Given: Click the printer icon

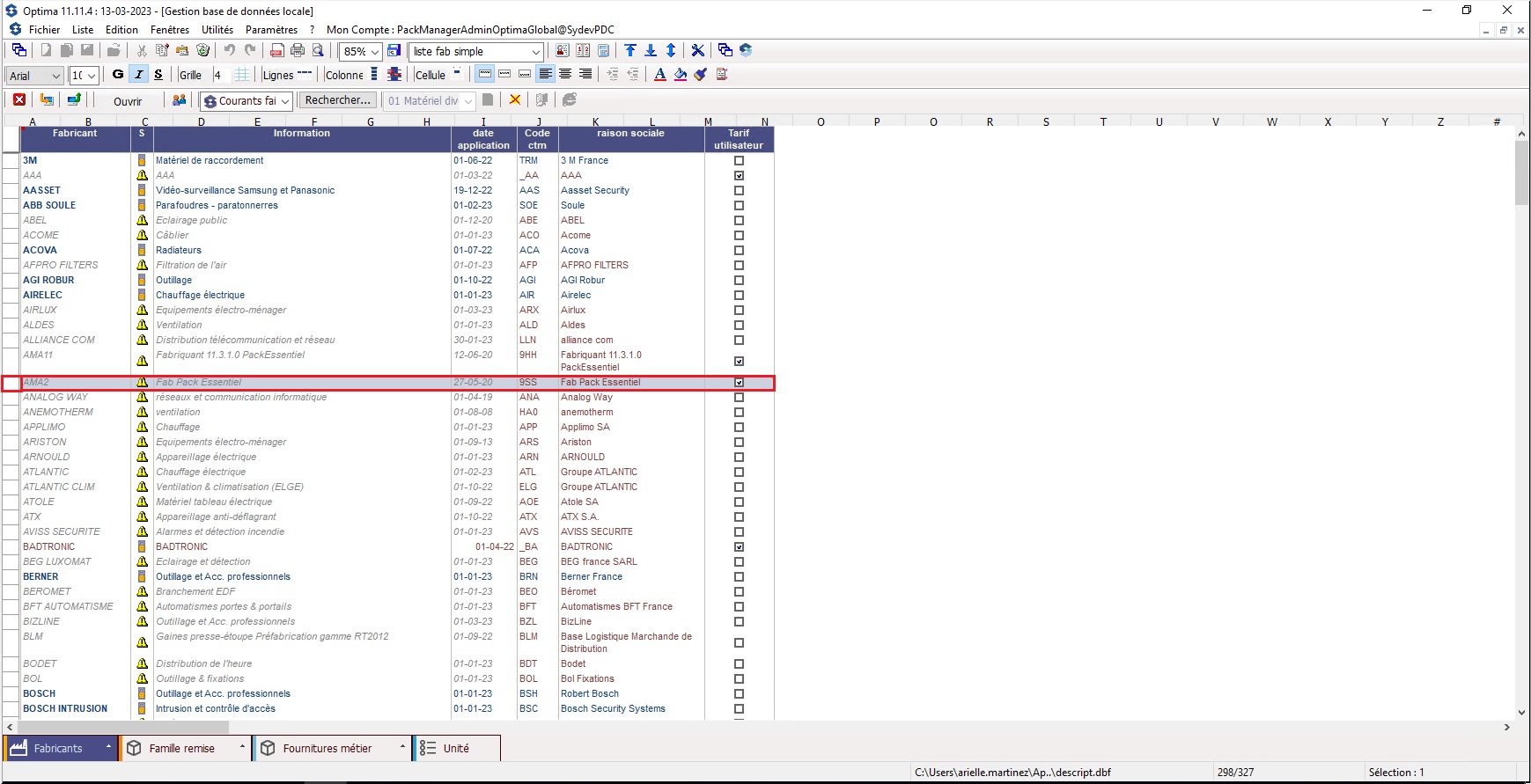Looking at the screenshot, I should coord(298,51).
